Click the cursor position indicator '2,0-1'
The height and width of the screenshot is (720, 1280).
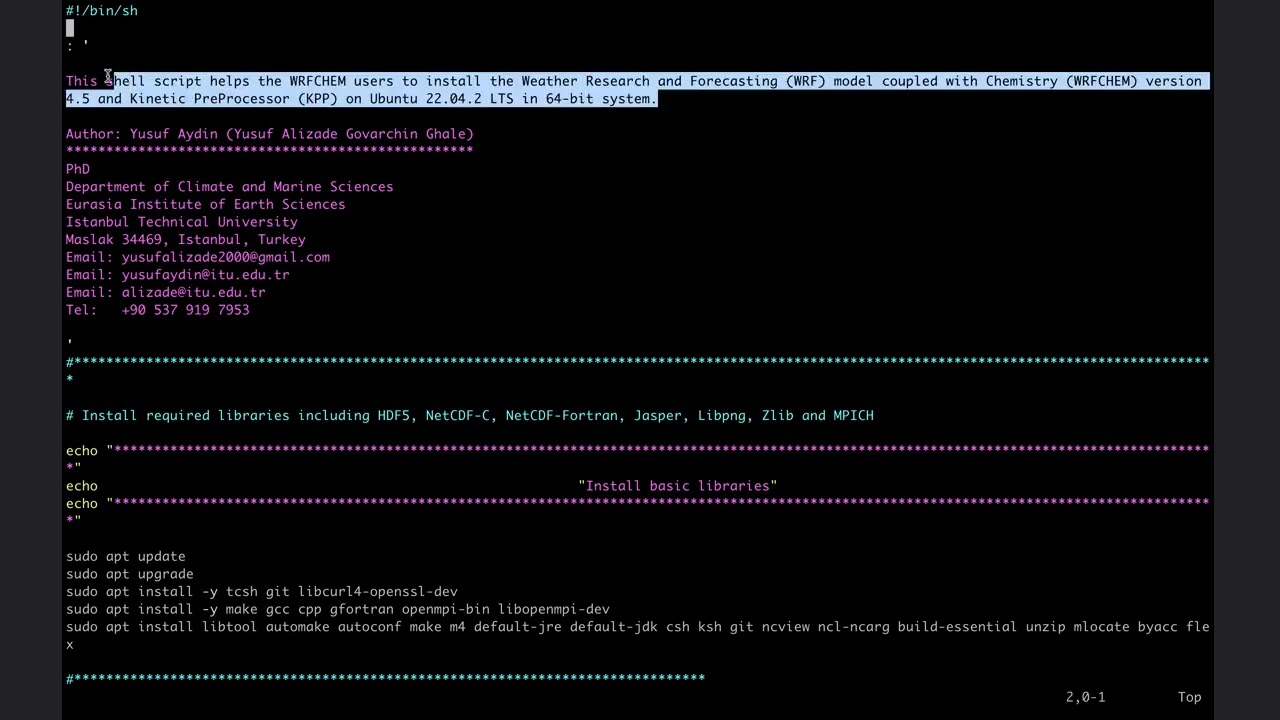(x=1086, y=697)
